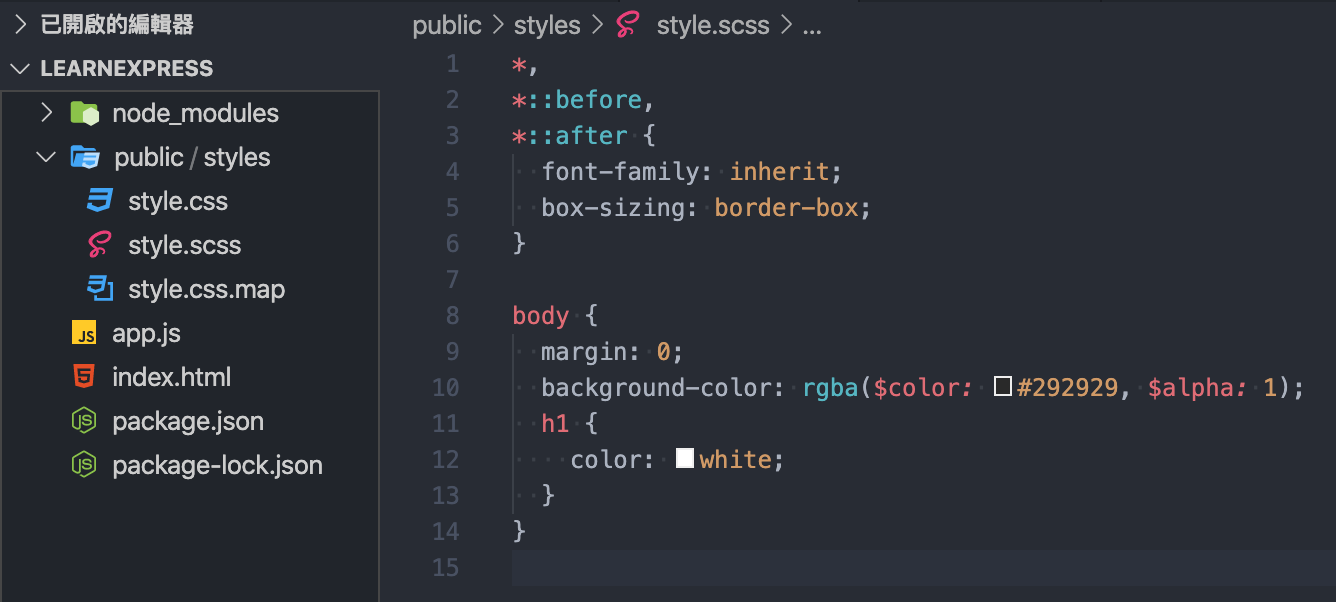
Task: Click the 'styles' breadcrumb segment
Action: [547, 26]
